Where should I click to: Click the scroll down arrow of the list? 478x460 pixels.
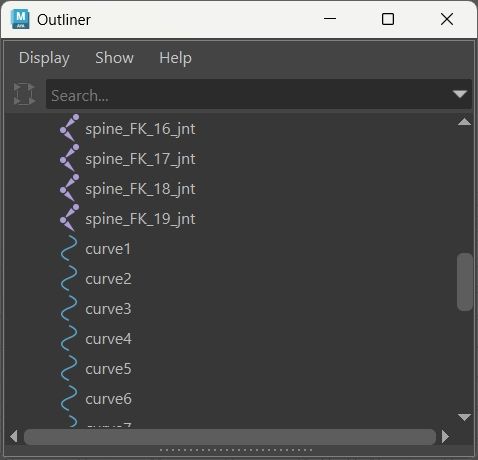click(x=464, y=417)
